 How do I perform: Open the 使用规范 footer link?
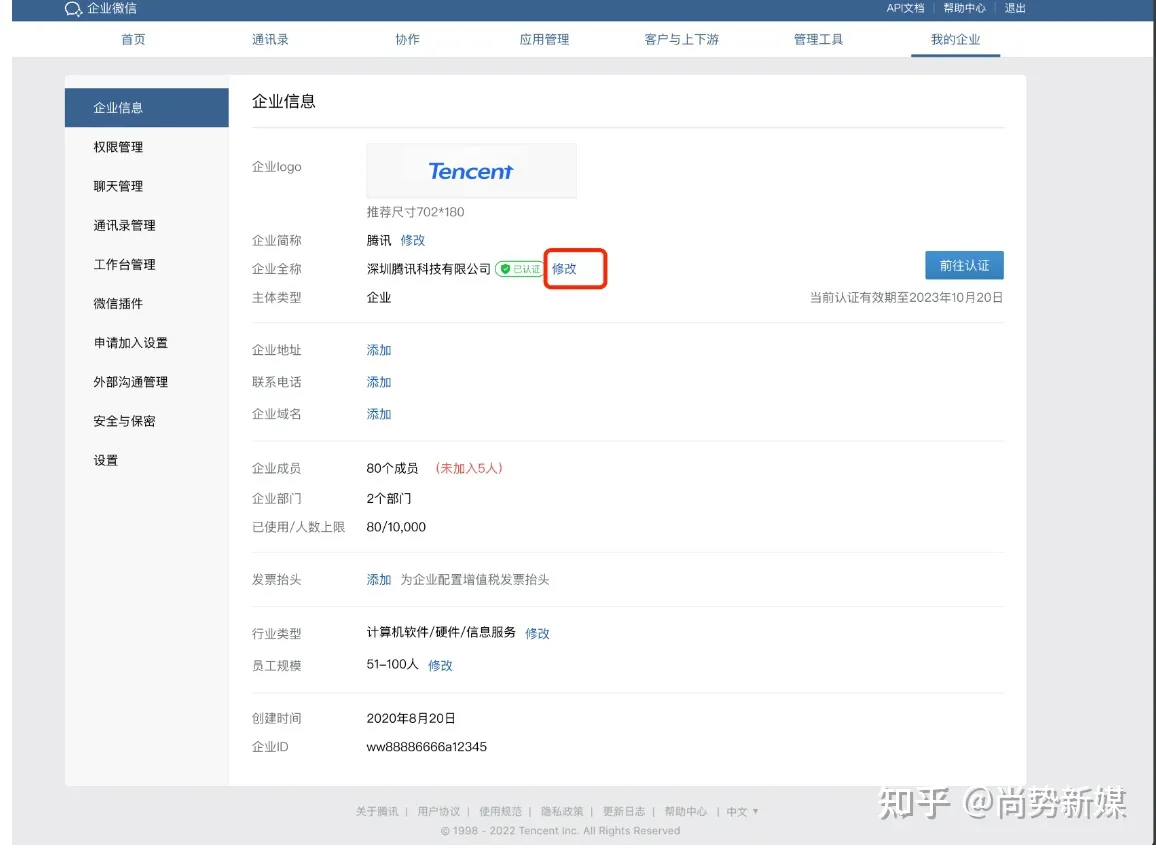[501, 811]
